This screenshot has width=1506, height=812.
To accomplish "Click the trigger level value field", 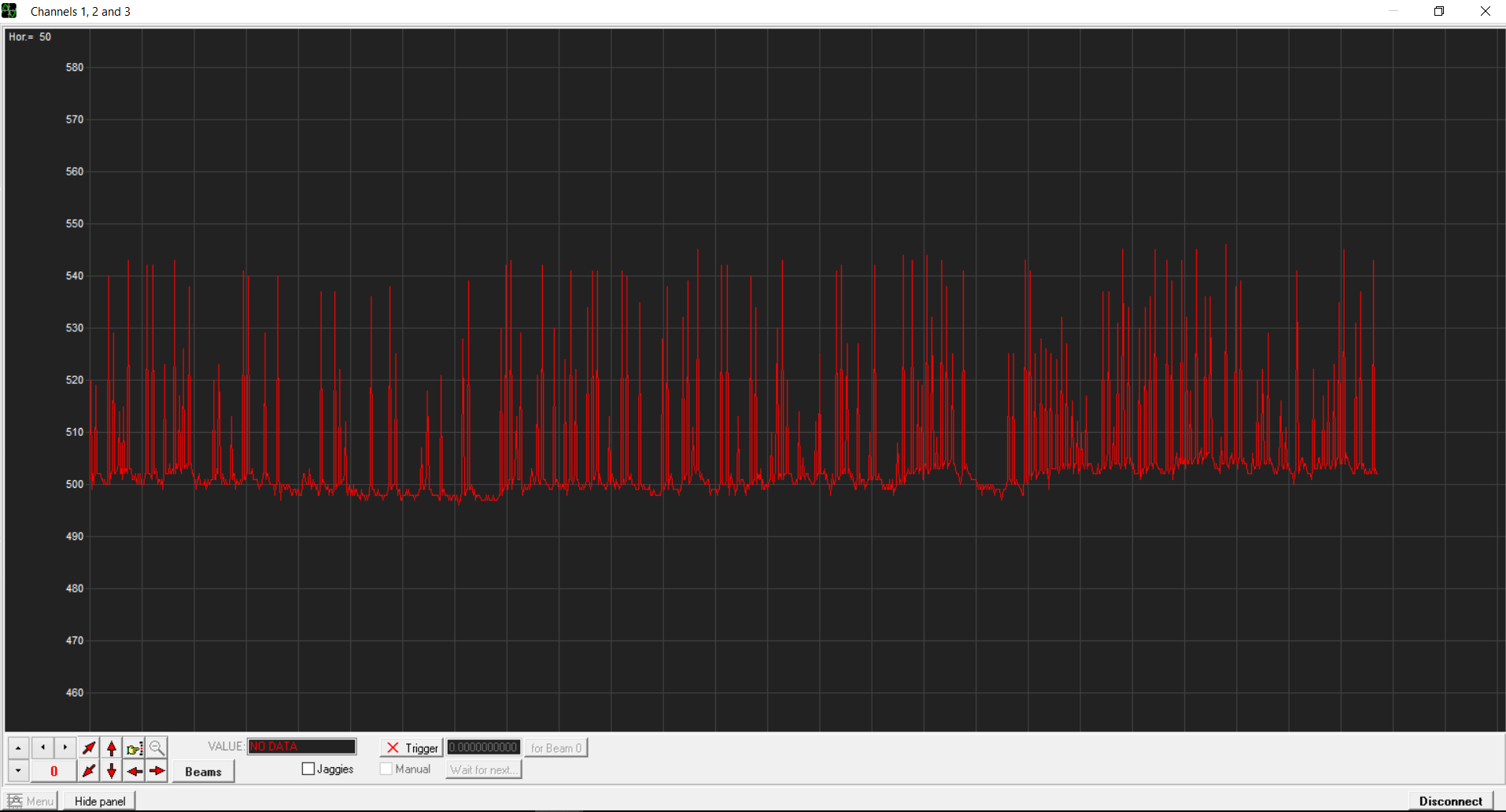I will (x=483, y=747).
